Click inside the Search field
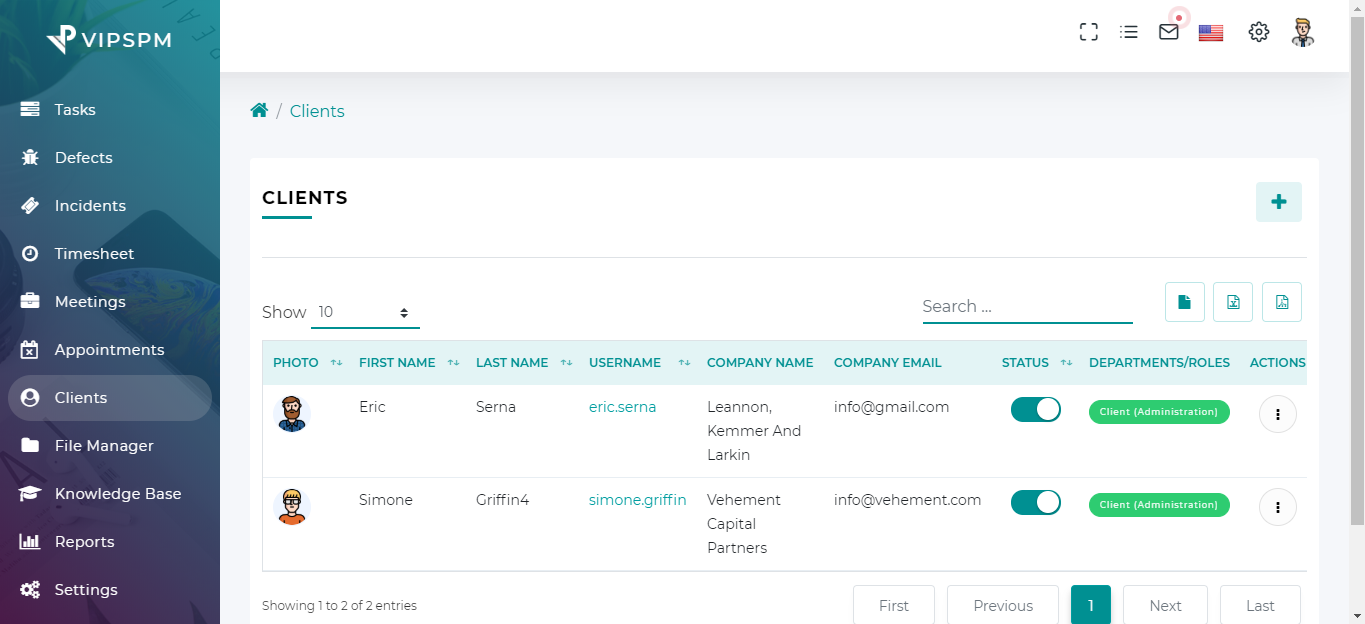The image size is (1365, 624). [x=1027, y=306]
